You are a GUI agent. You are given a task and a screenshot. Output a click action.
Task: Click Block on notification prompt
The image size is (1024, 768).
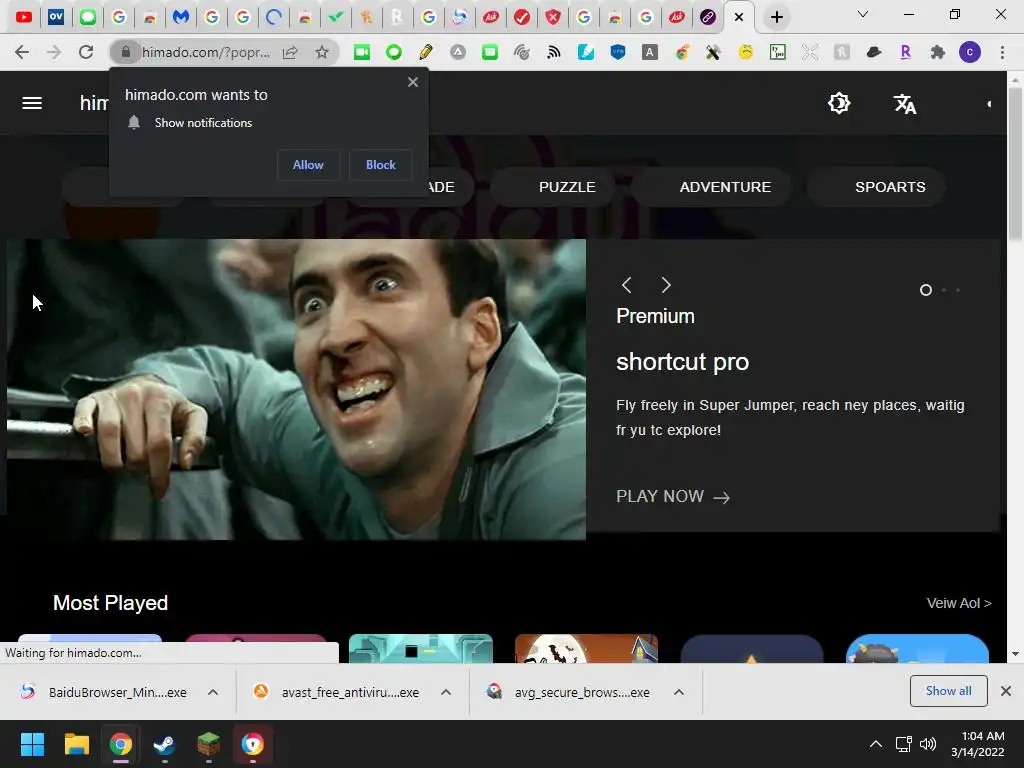(x=381, y=165)
